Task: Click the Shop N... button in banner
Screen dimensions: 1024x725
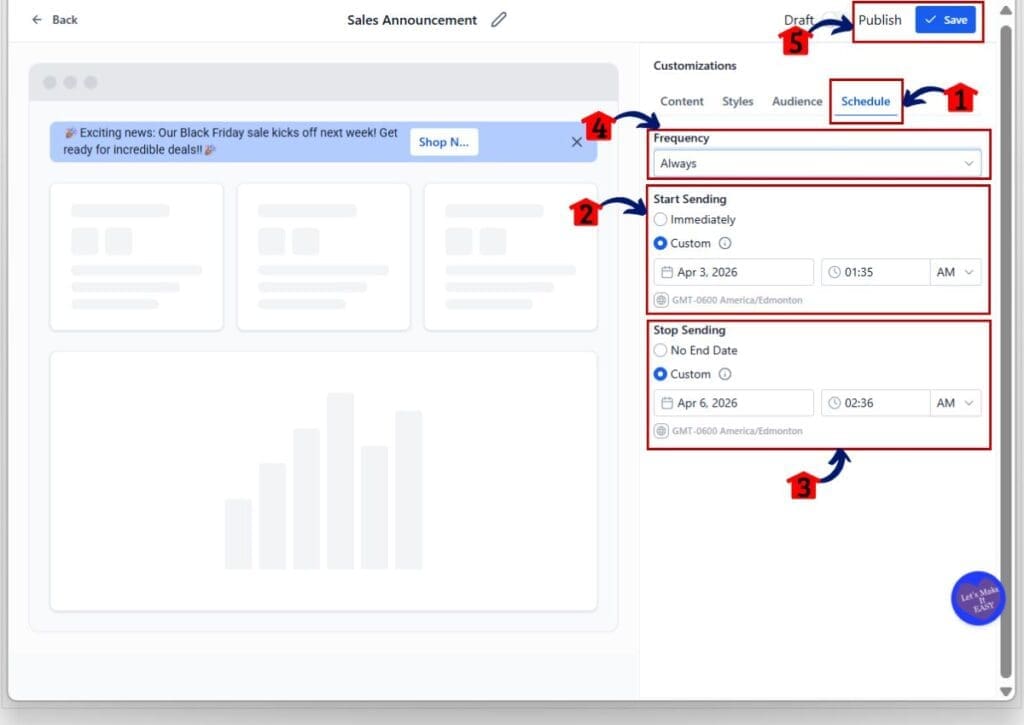Action: point(444,142)
